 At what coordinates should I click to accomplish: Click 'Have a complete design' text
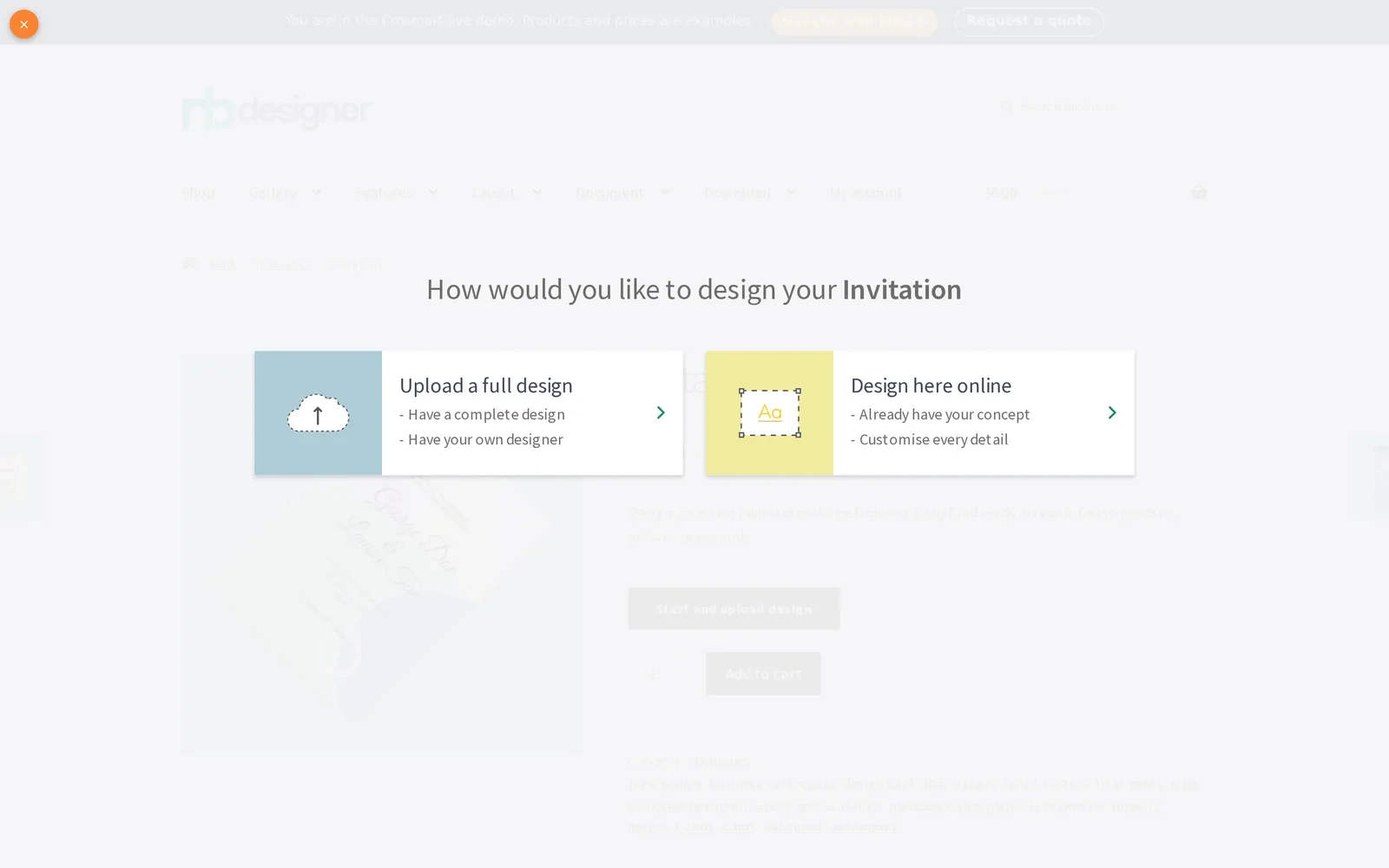(486, 415)
